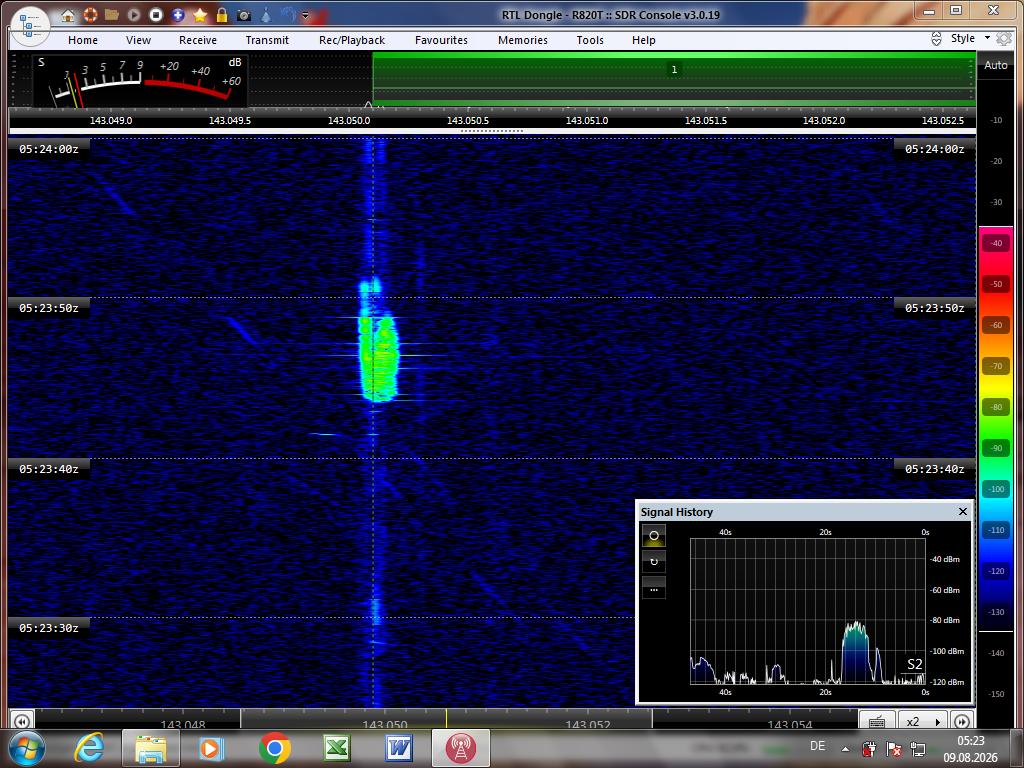1024x768 pixels.
Task: Click the yellow star favourites icon
Action: point(200,14)
